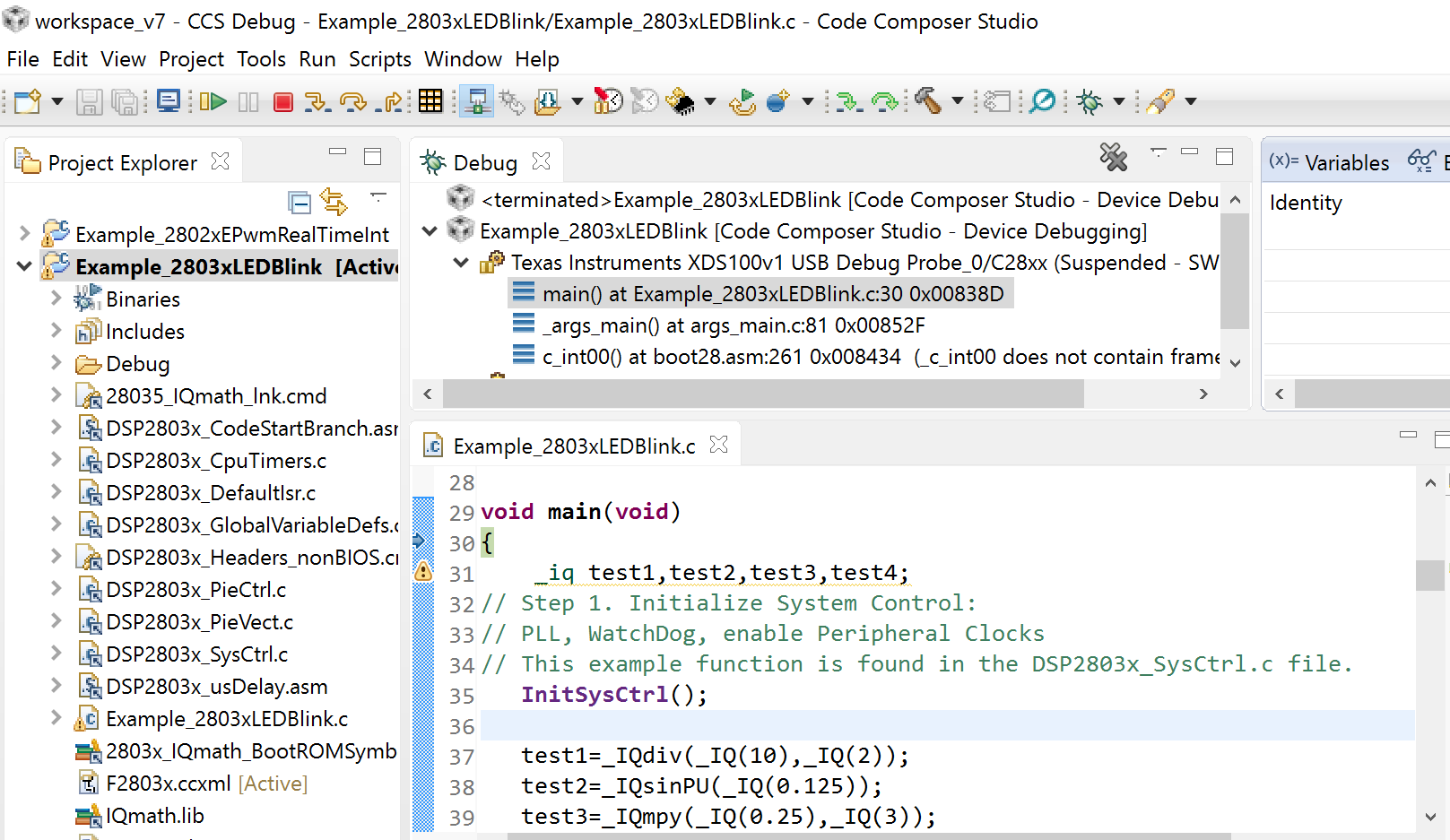
Task: Click the Step Into icon
Action: click(x=317, y=101)
